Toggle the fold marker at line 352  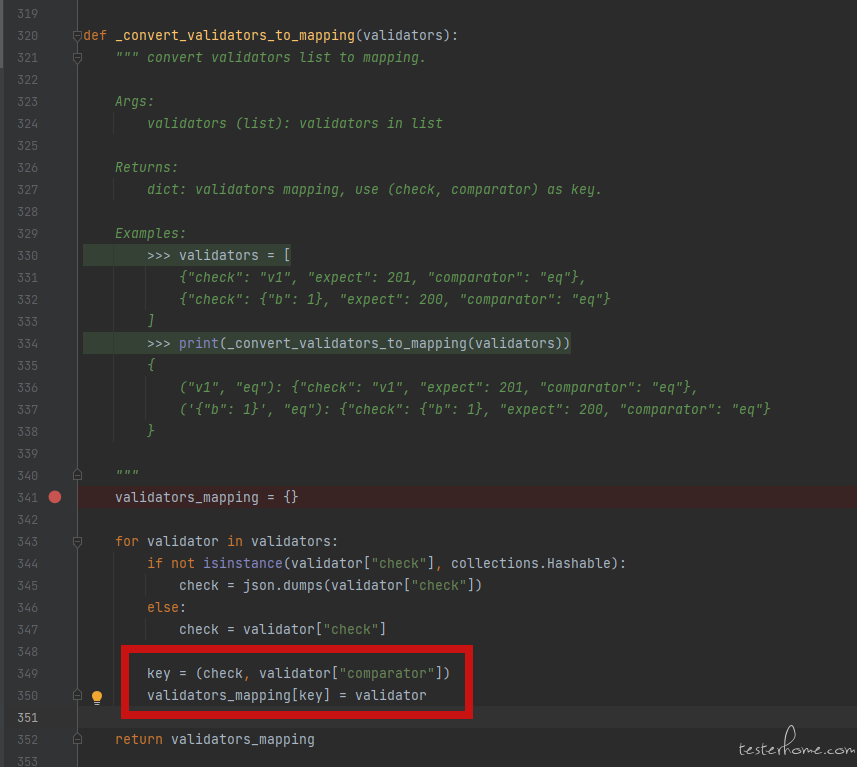(x=77, y=739)
